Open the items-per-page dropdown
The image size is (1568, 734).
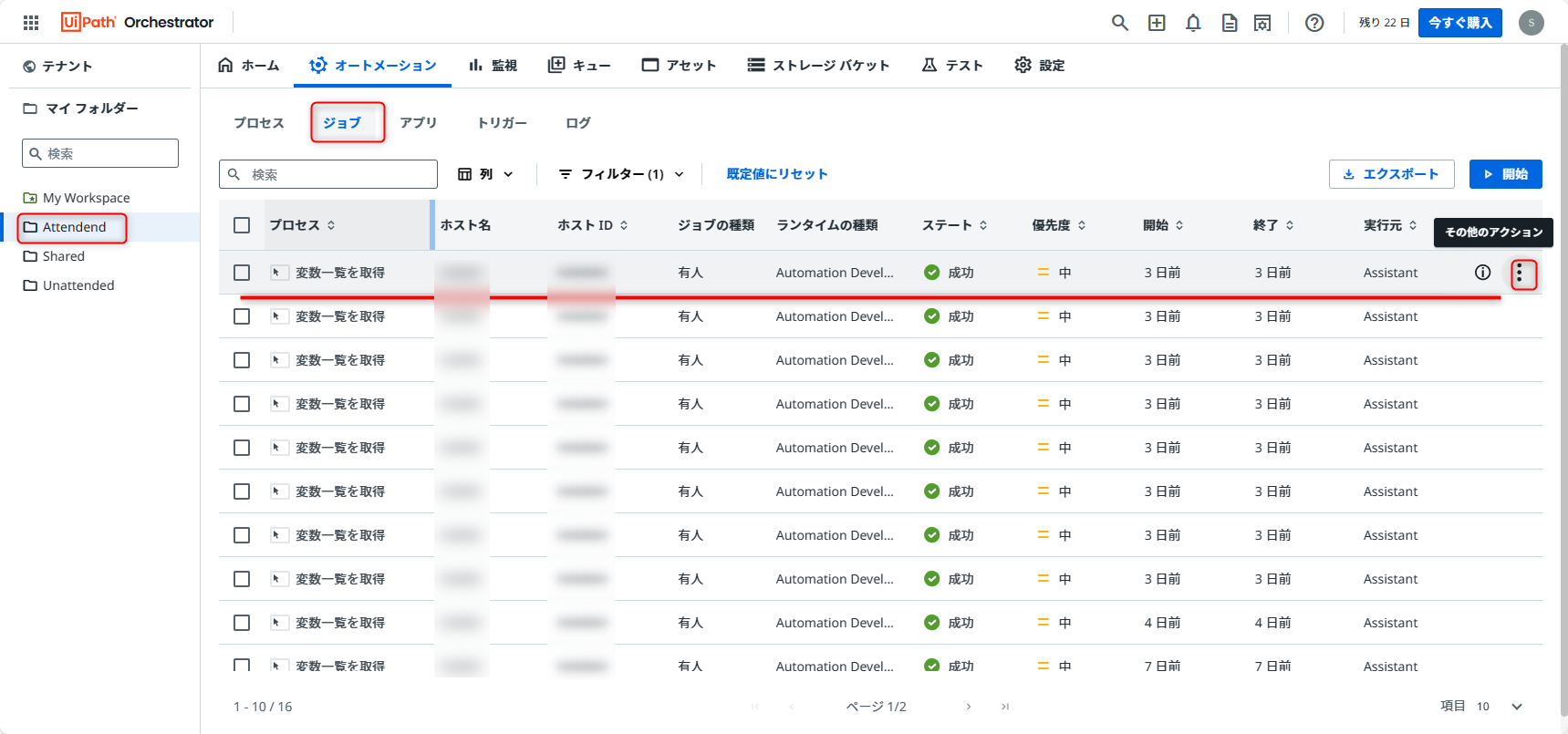click(x=1516, y=707)
